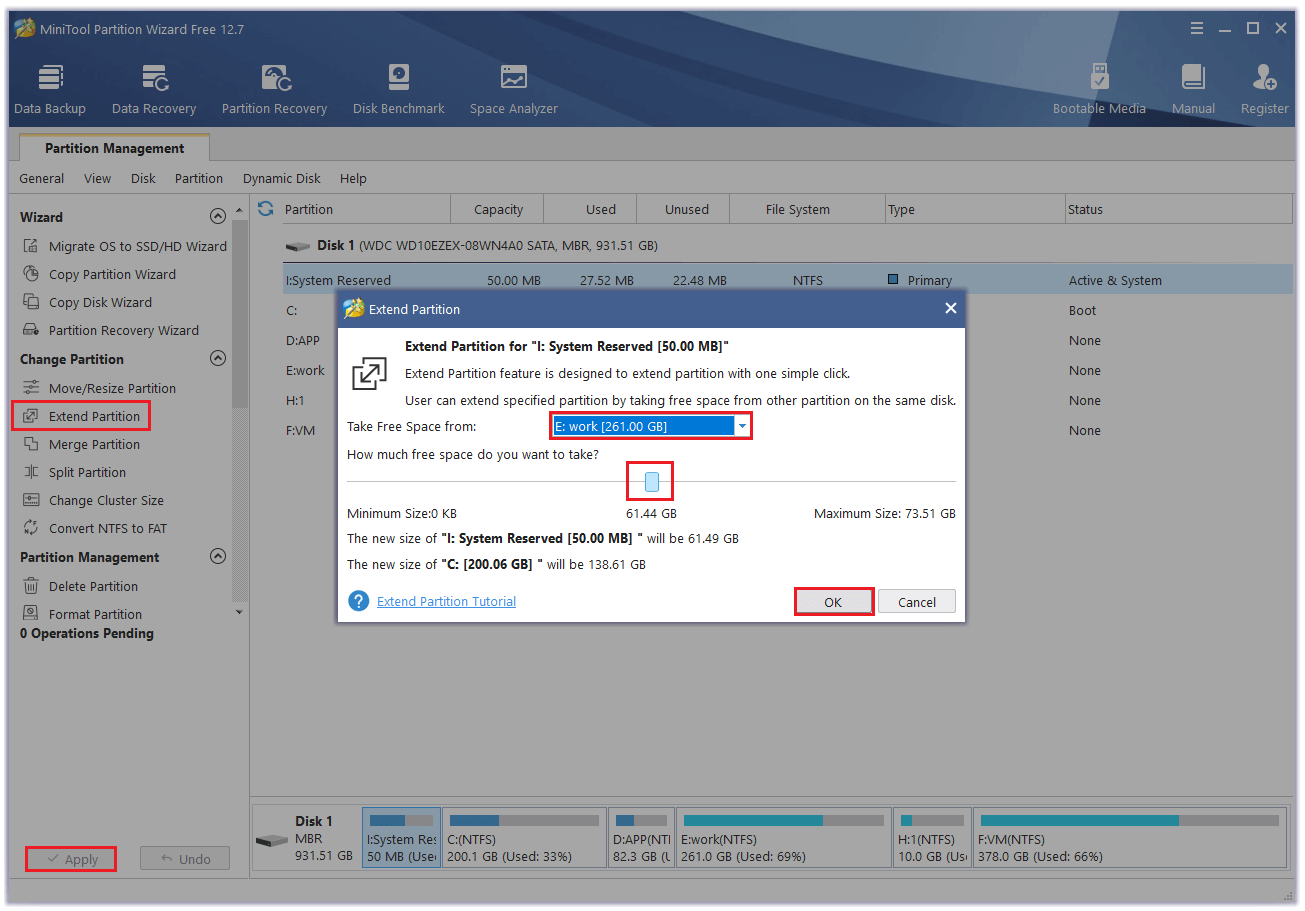Open the Disk menu

coord(143,178)
